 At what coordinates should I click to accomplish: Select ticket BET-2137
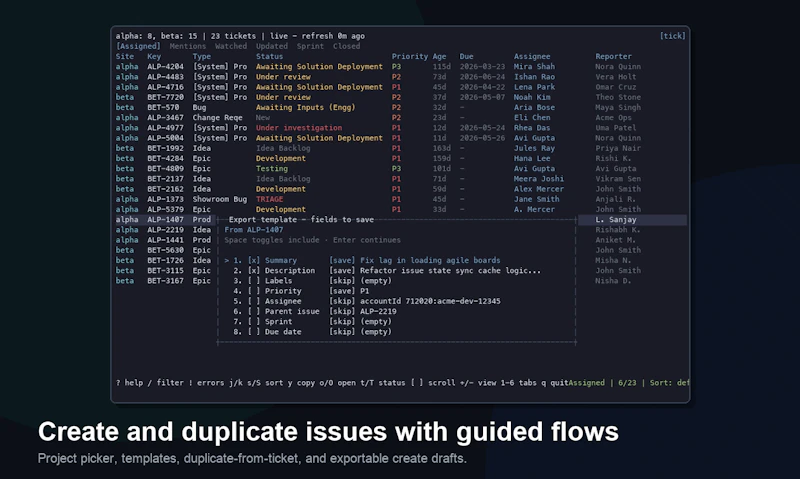coord(165,179)
